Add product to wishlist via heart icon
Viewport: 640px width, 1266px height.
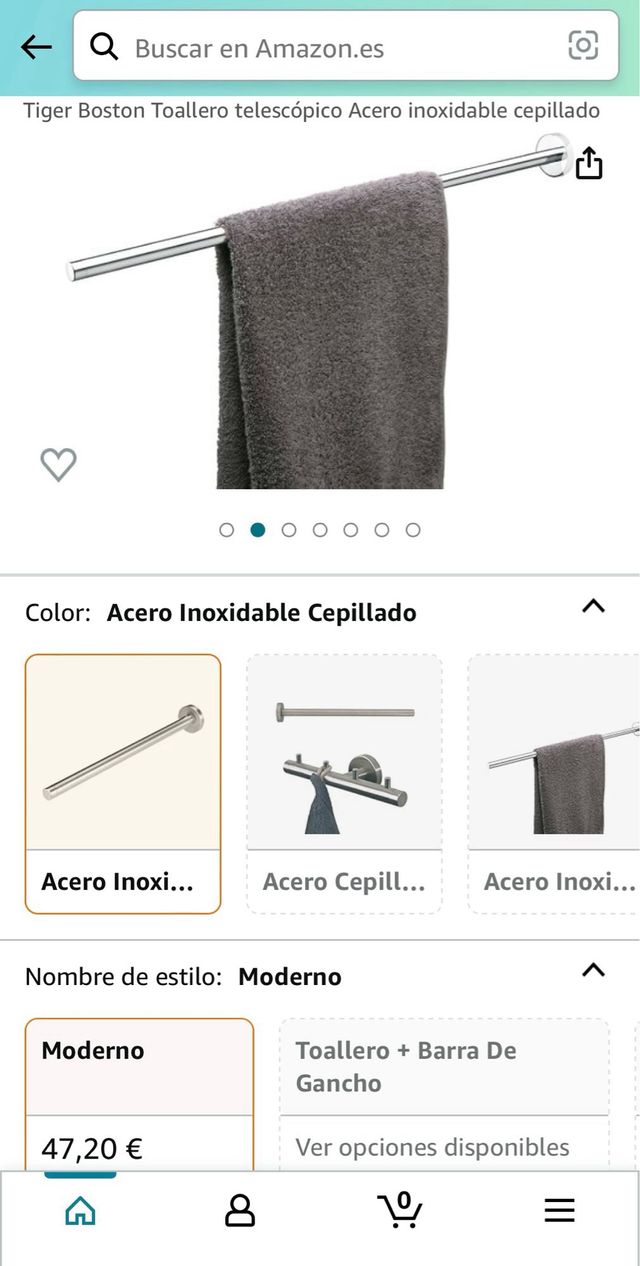tap(58, 463)
